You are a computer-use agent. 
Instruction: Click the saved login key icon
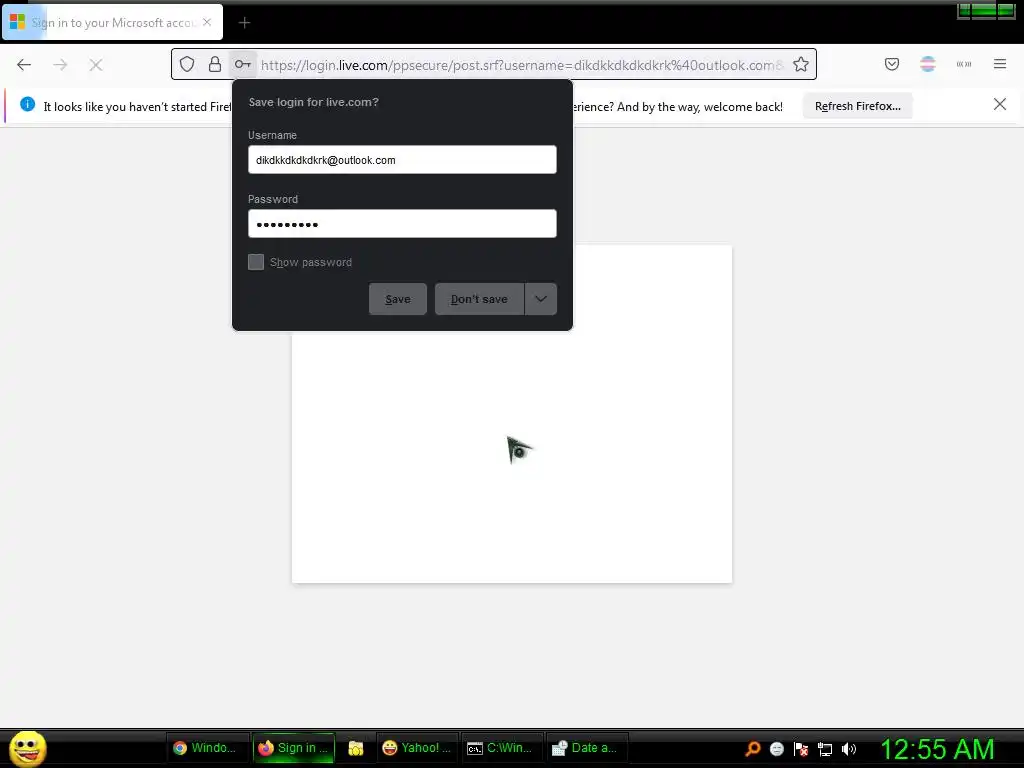pos(242,64)
